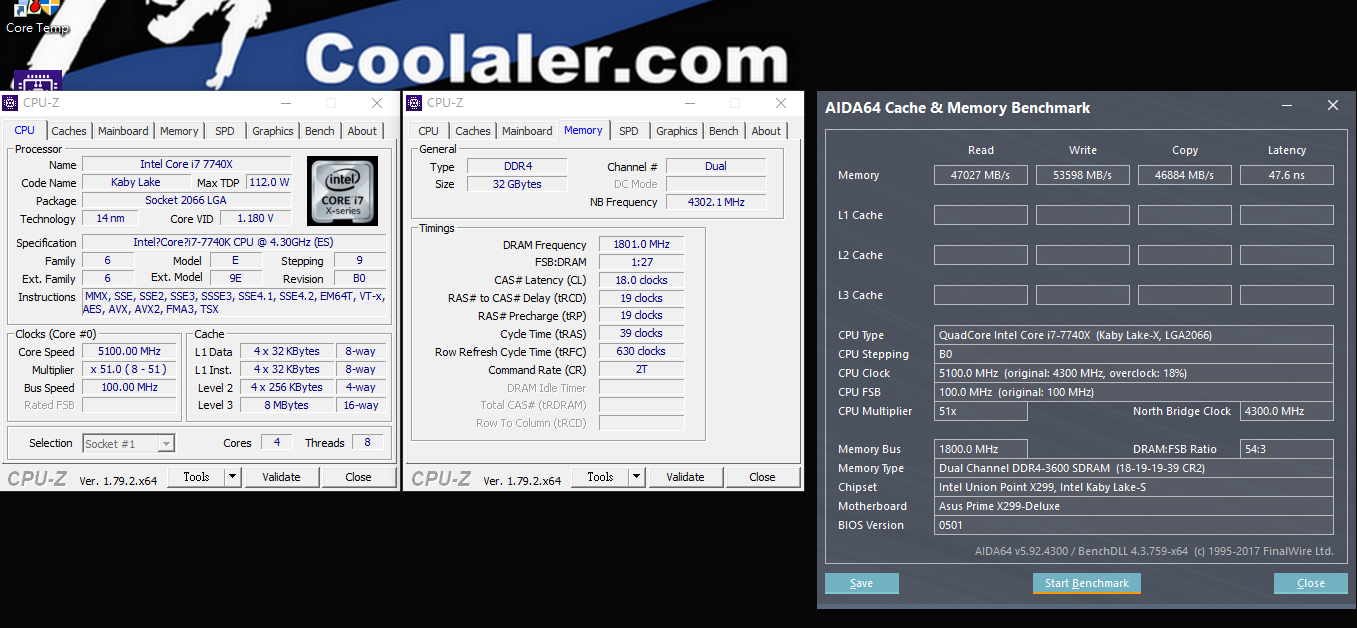The width and height of the screenshot is (1357, 628).
Task: Click the Max TDP value "112.0 W"
Action: click(269, 182)
